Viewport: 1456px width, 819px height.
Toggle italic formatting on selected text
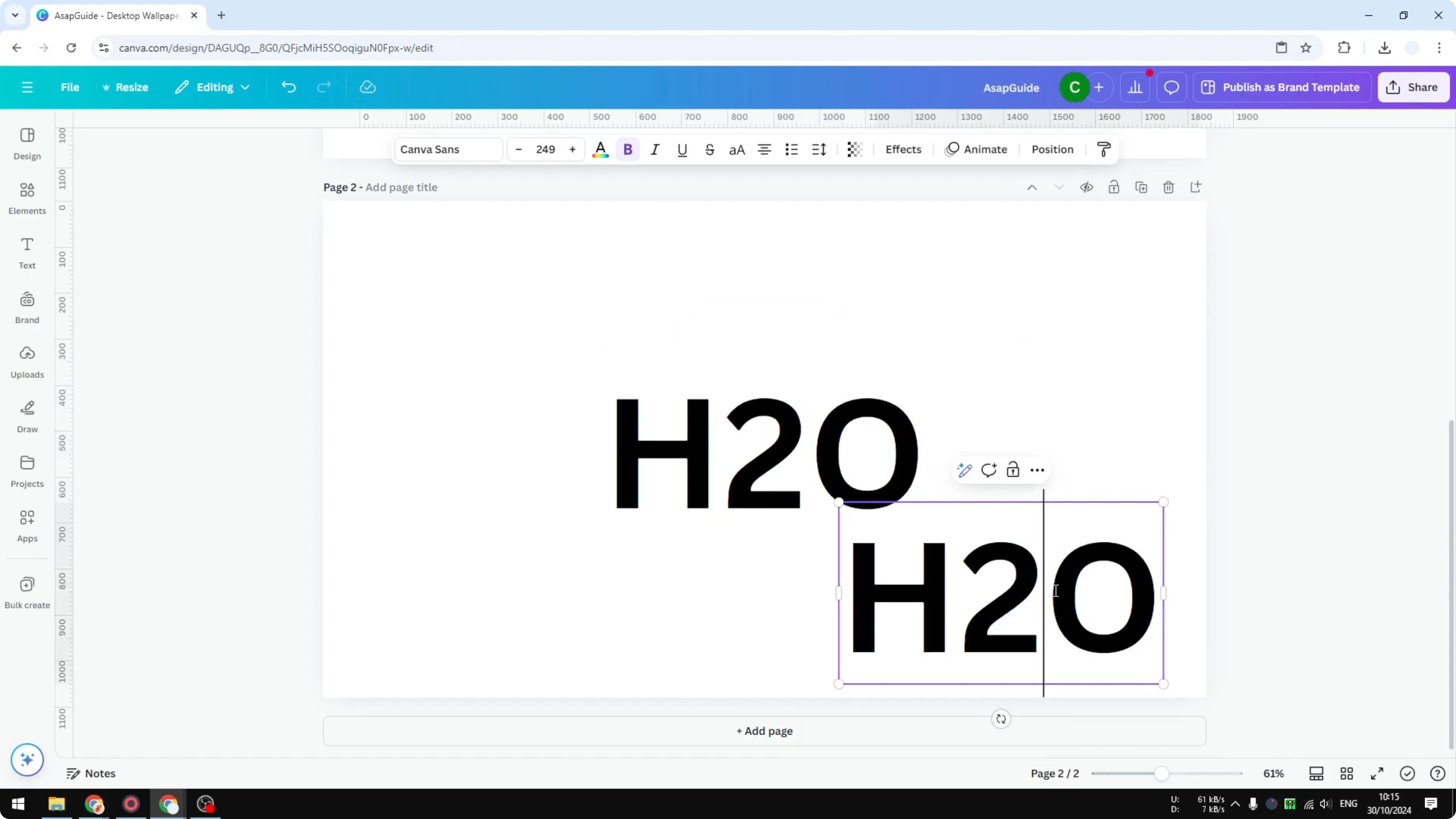[x=654, y=149]
